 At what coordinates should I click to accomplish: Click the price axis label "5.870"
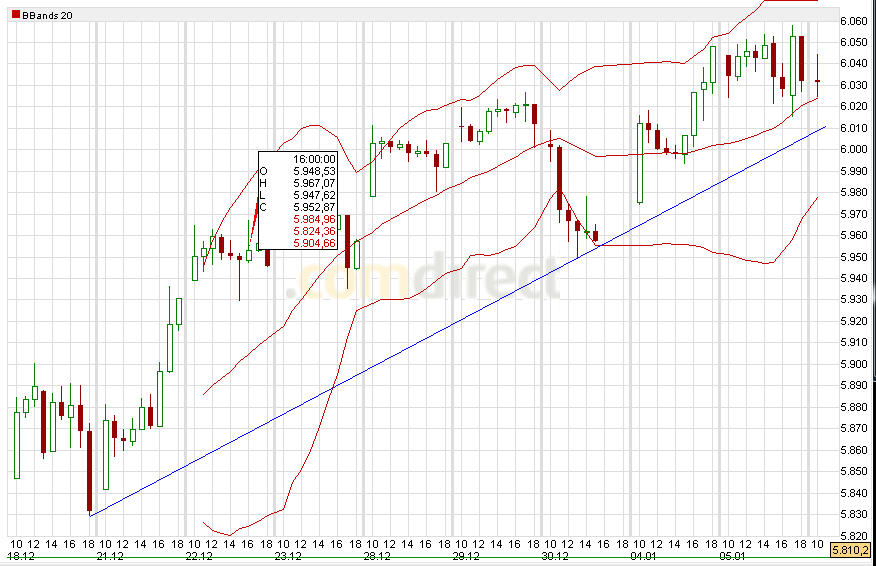(x=854, y=429)
